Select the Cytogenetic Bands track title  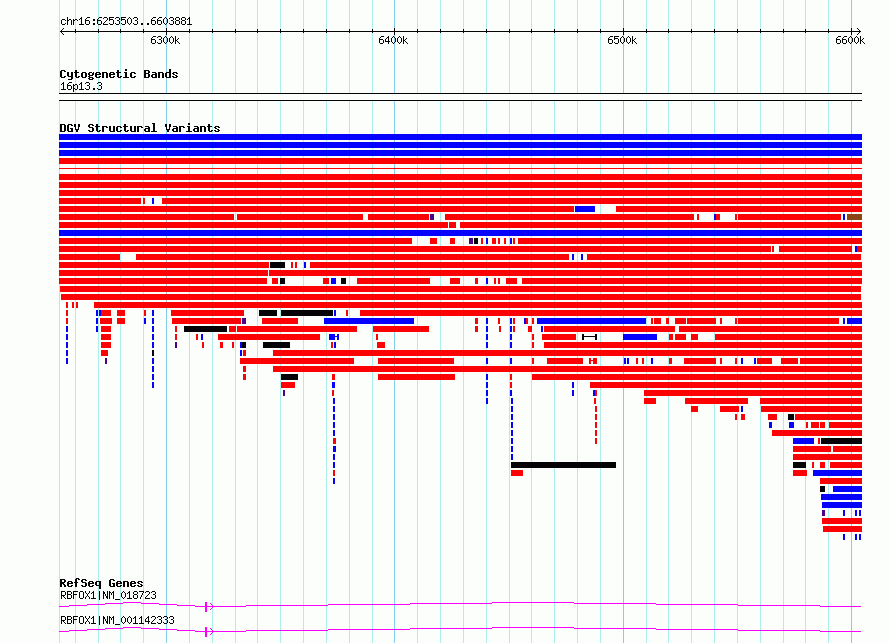[x=119, y=74]
